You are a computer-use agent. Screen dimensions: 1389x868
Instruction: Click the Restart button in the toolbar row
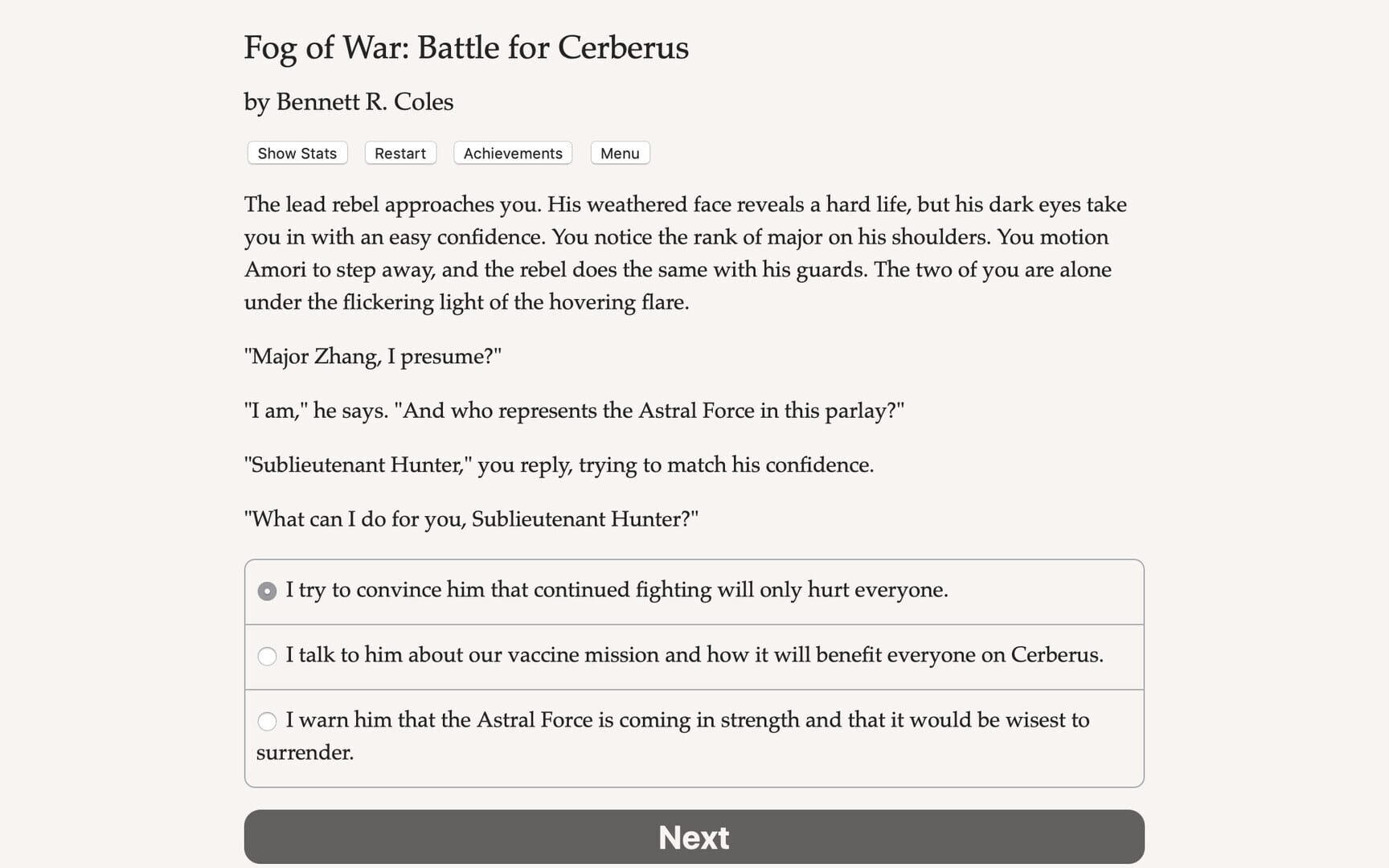tap(399, 153)
